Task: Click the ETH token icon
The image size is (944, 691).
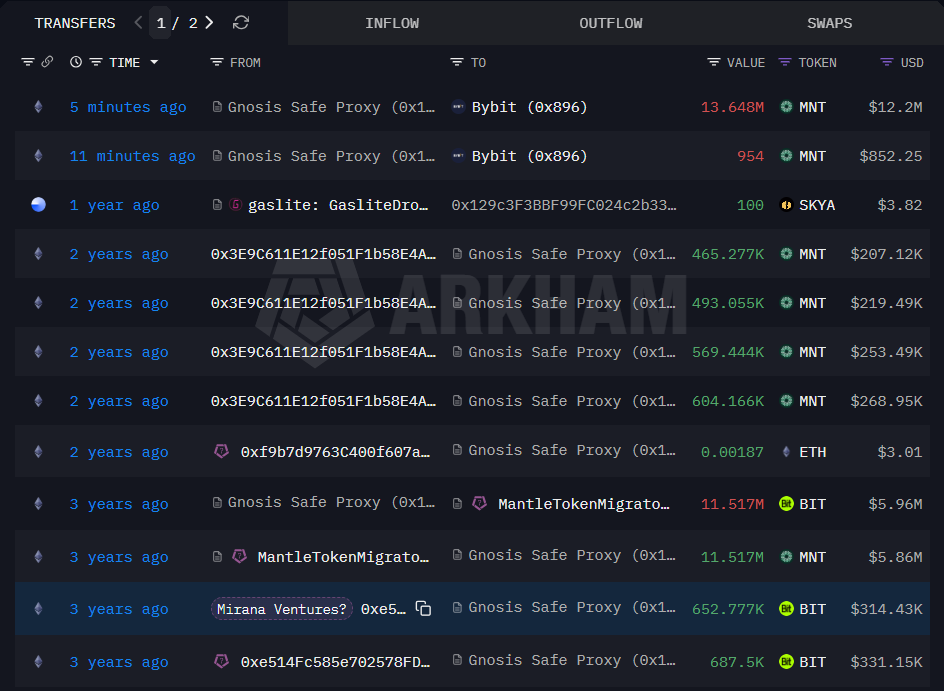Action: (x=786, y=452)
